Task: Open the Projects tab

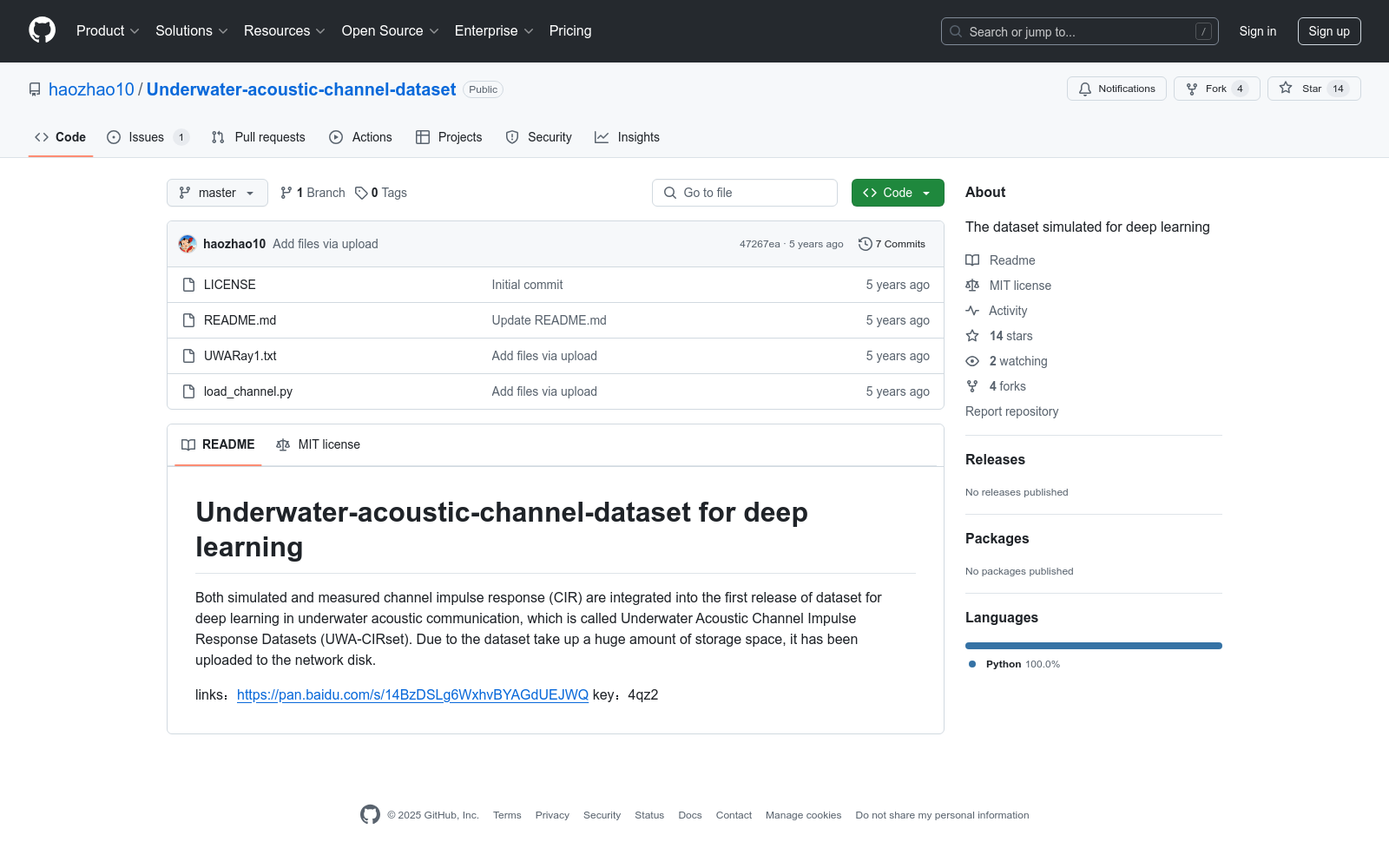Action: point(449,137)
